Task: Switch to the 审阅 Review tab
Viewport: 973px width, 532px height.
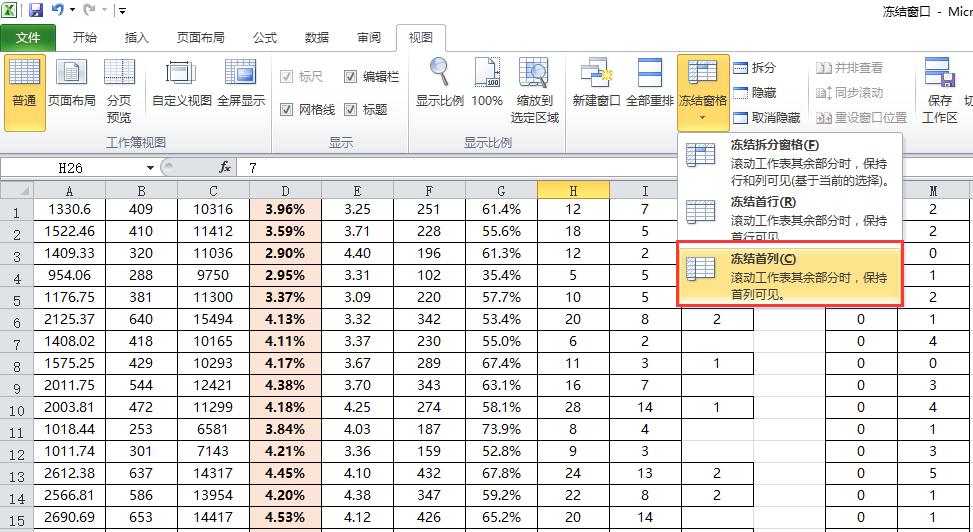Action: coord(369,38)
